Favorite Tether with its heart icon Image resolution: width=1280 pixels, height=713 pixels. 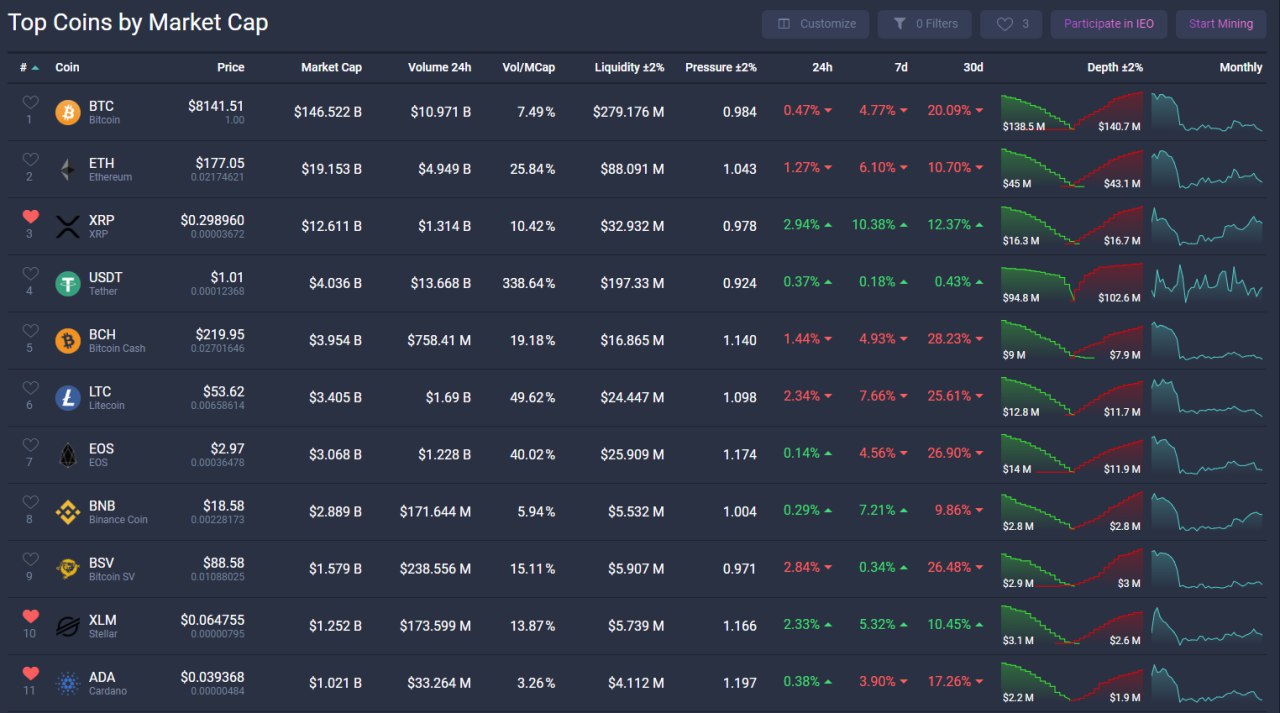(30, 273)
